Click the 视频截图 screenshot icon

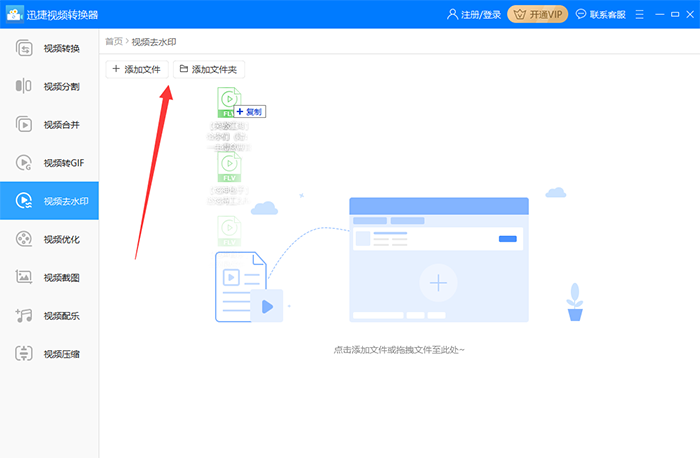coord(24,277)
